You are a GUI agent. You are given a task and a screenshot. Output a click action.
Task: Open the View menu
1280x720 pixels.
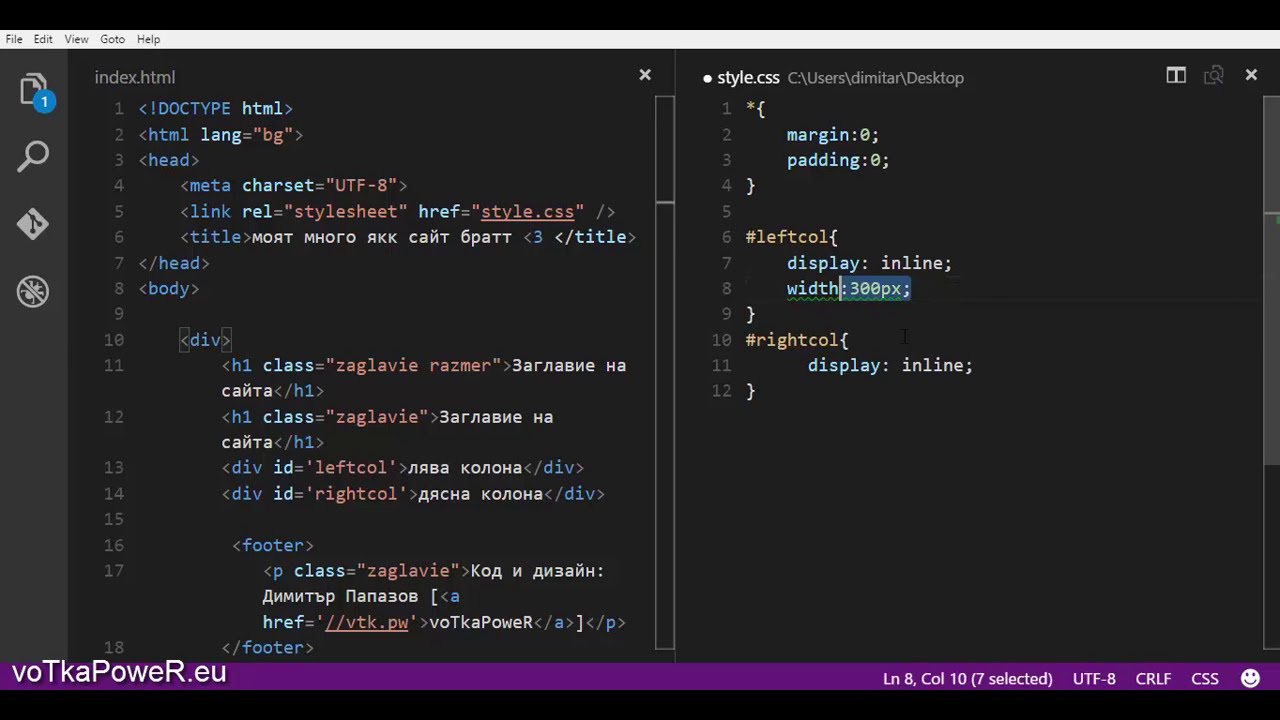click(77, 39)
